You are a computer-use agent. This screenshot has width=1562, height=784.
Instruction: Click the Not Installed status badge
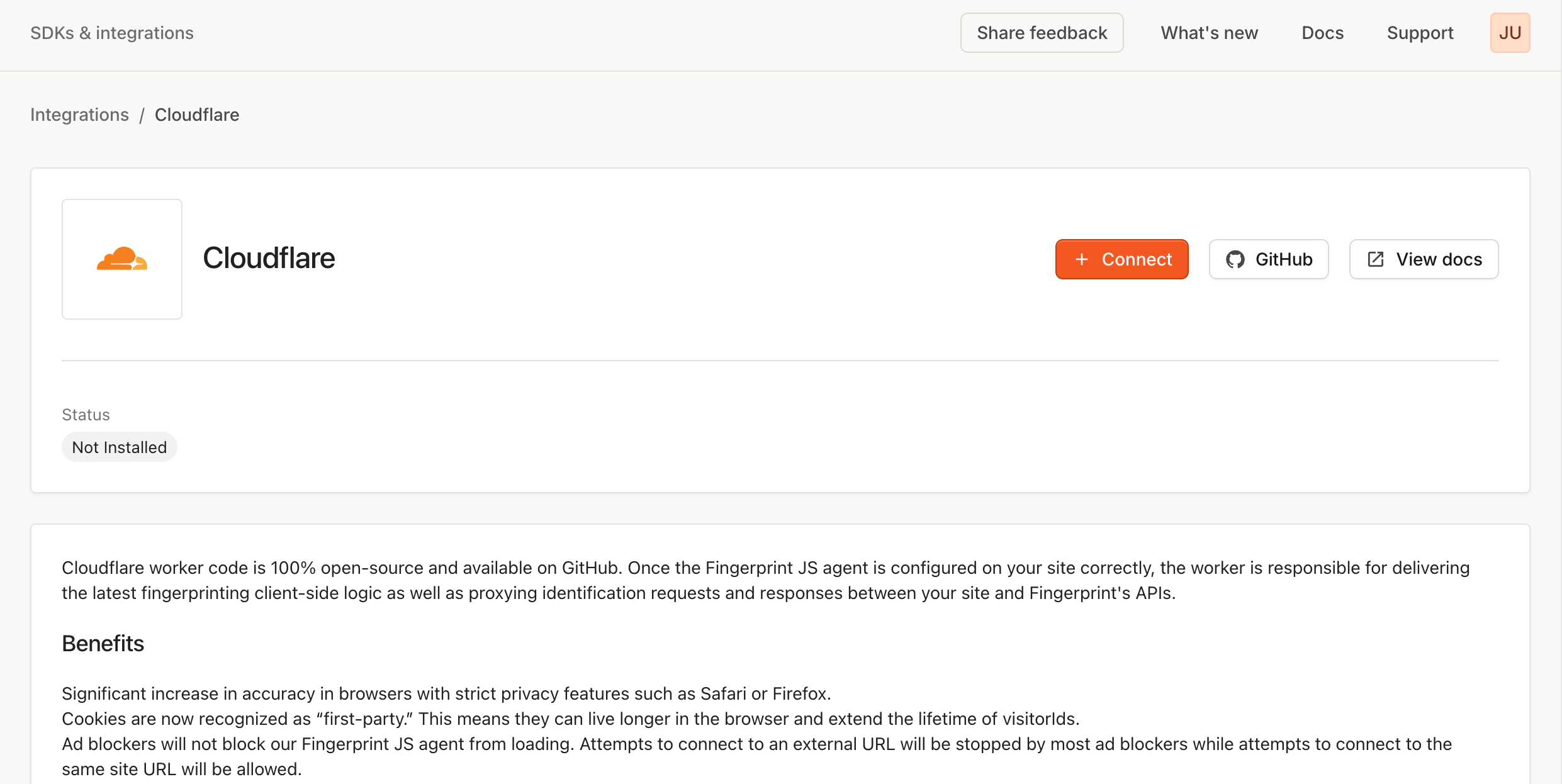(x=119, y=447)
